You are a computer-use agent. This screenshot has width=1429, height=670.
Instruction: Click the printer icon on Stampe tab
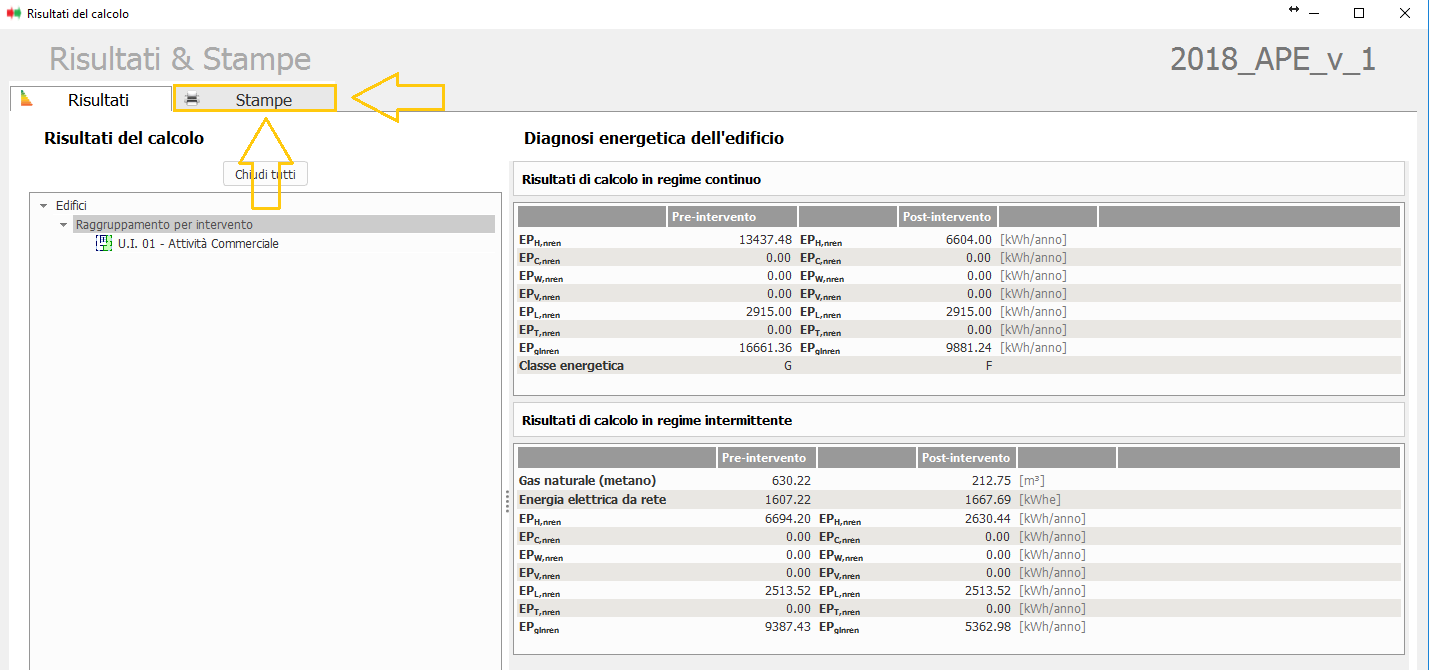(x=192, y=99)
